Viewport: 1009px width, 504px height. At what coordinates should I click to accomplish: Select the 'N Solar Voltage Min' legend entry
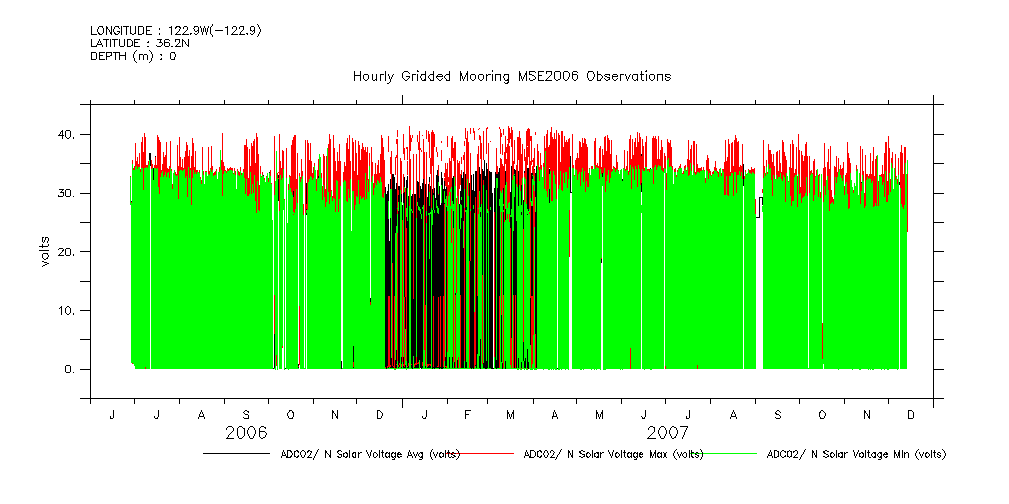[855, 454]
